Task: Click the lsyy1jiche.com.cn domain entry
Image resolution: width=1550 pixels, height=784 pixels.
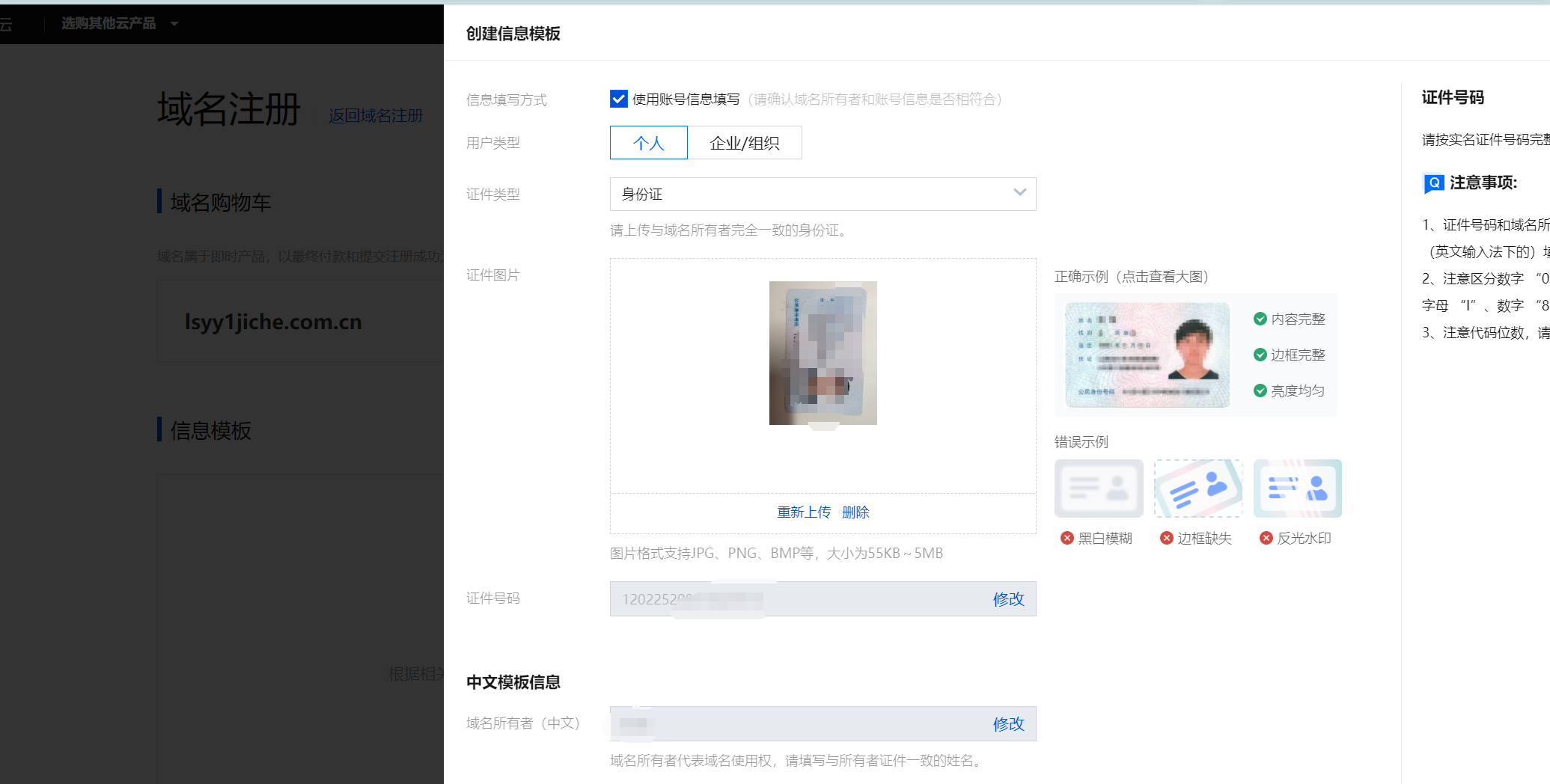Action: click(x=273, y=322)
